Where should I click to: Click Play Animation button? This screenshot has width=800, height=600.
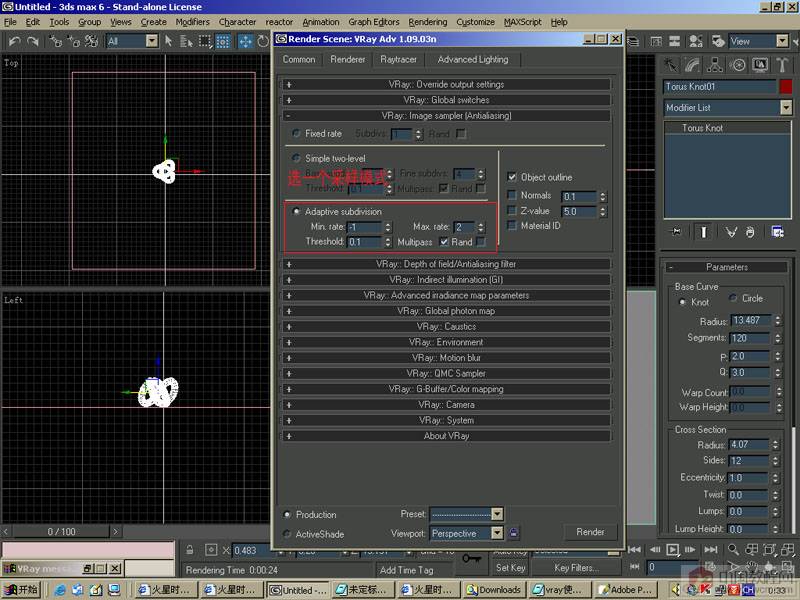(672, 549)
